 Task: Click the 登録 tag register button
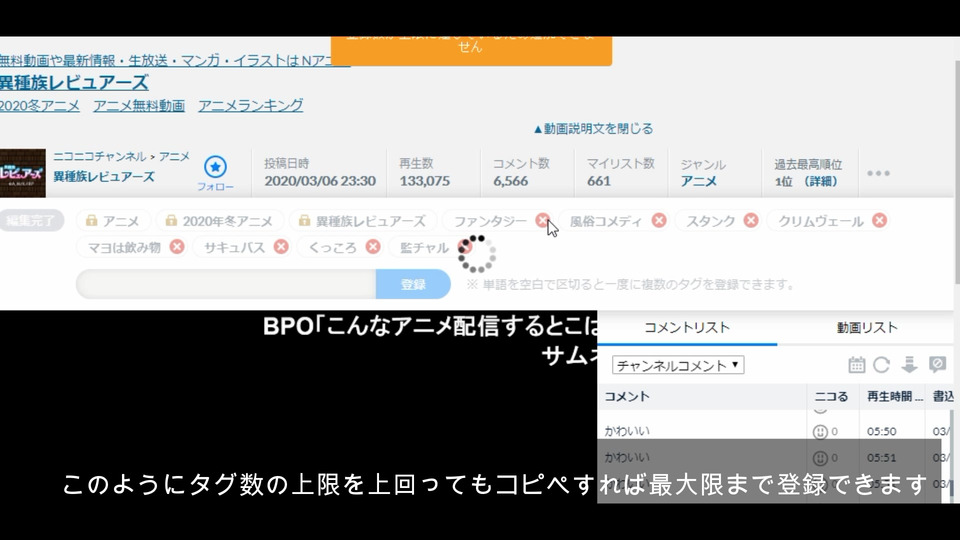point(413,284)
